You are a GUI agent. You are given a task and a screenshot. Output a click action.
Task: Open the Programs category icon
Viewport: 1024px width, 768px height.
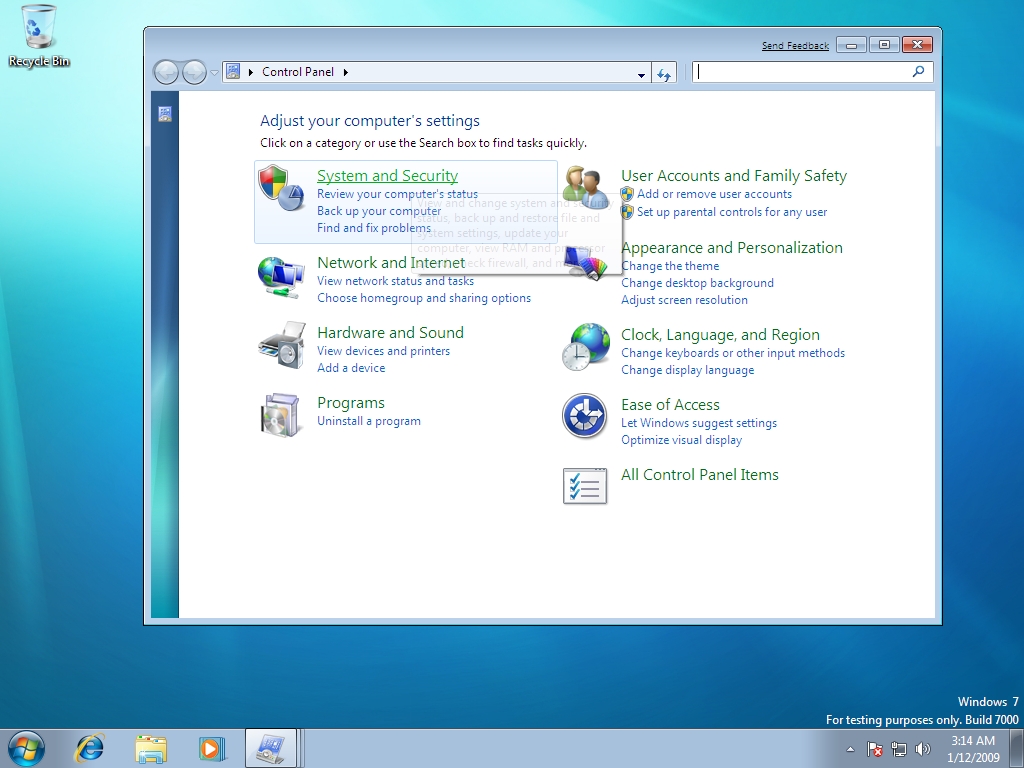coord(281,417)
